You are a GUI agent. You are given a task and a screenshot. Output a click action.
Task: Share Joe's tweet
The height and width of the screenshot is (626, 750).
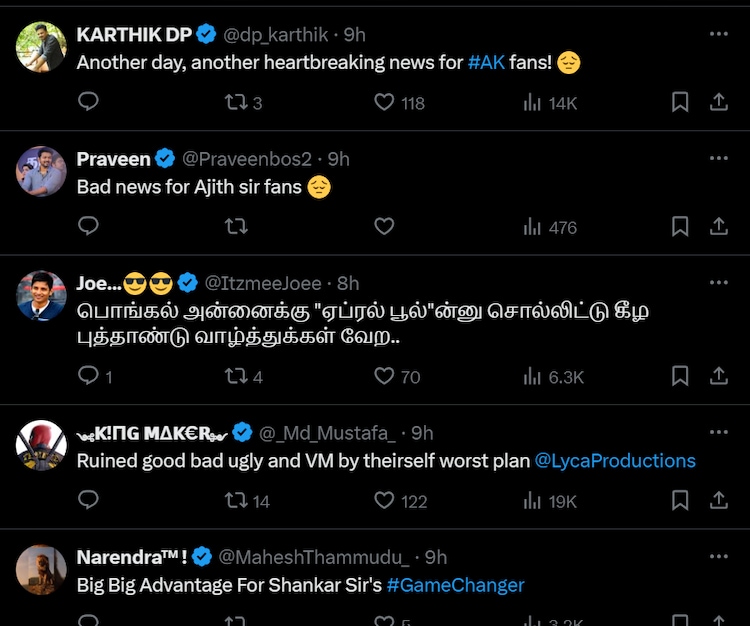point(718,376)
